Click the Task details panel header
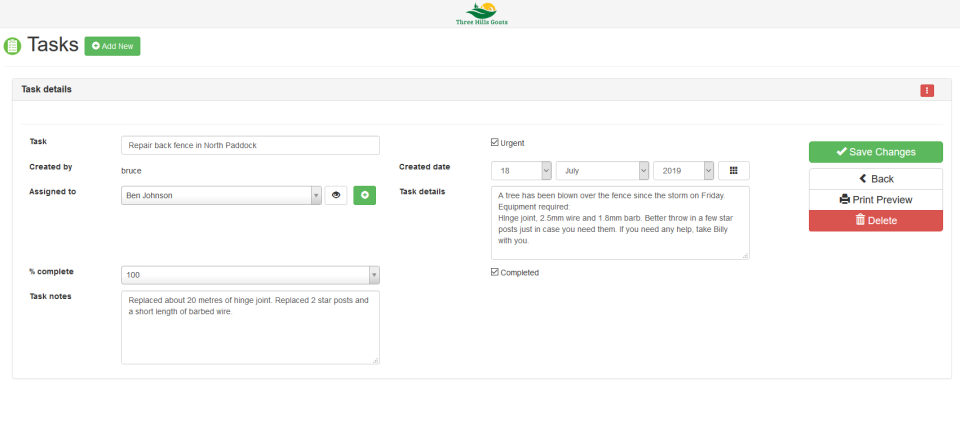The height and width of the screenshot is (446, 960). (482, 89)
